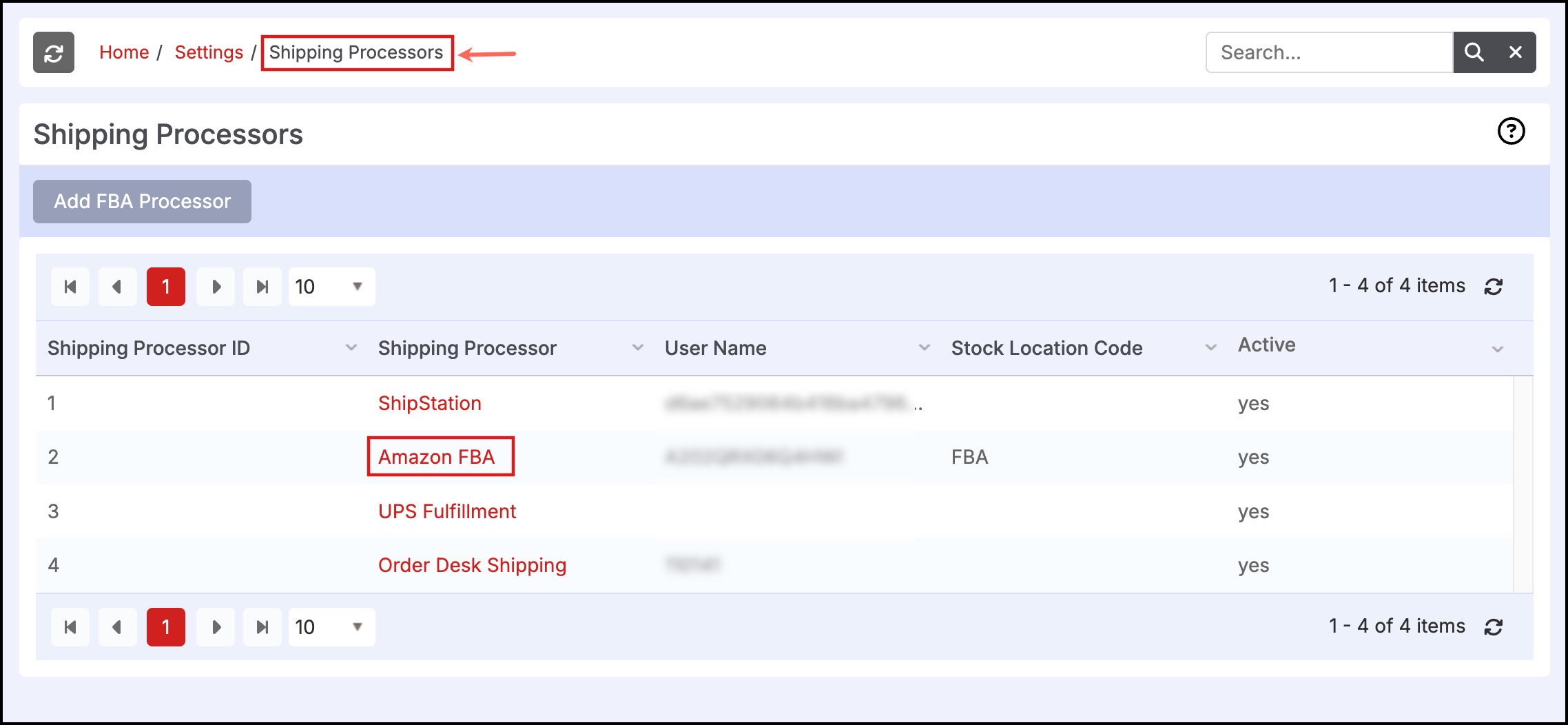Refresh the grid using top pager icon

coord(1494,287)
